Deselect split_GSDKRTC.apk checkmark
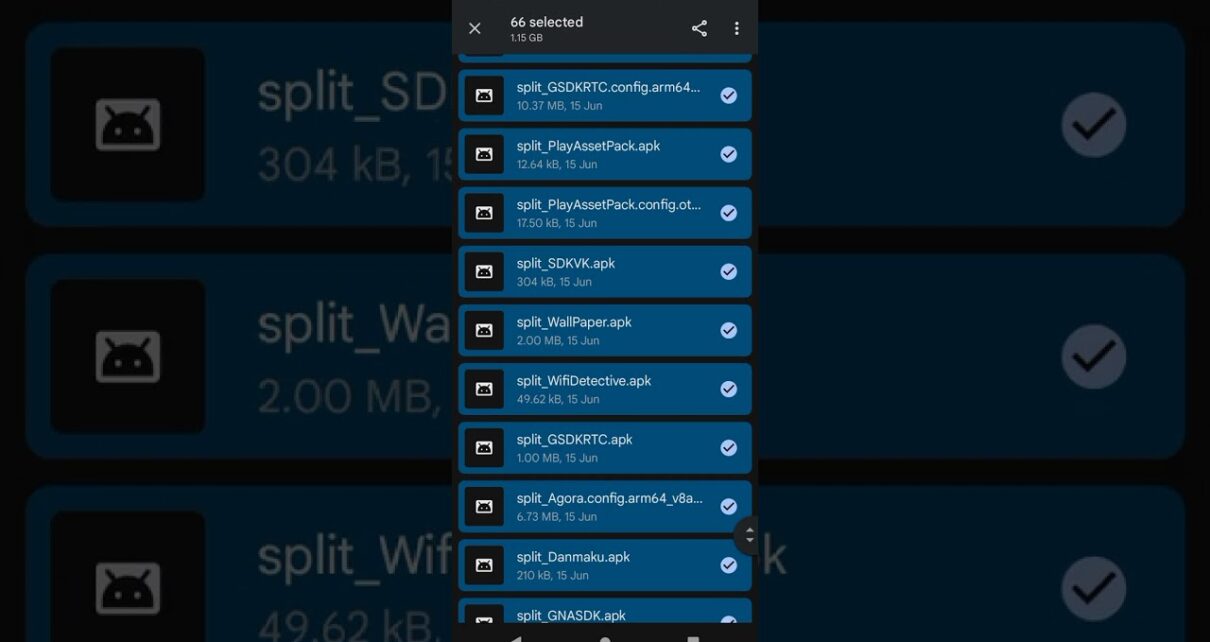The height and width of the screenshot is (642, 1210). click(729, 448)
